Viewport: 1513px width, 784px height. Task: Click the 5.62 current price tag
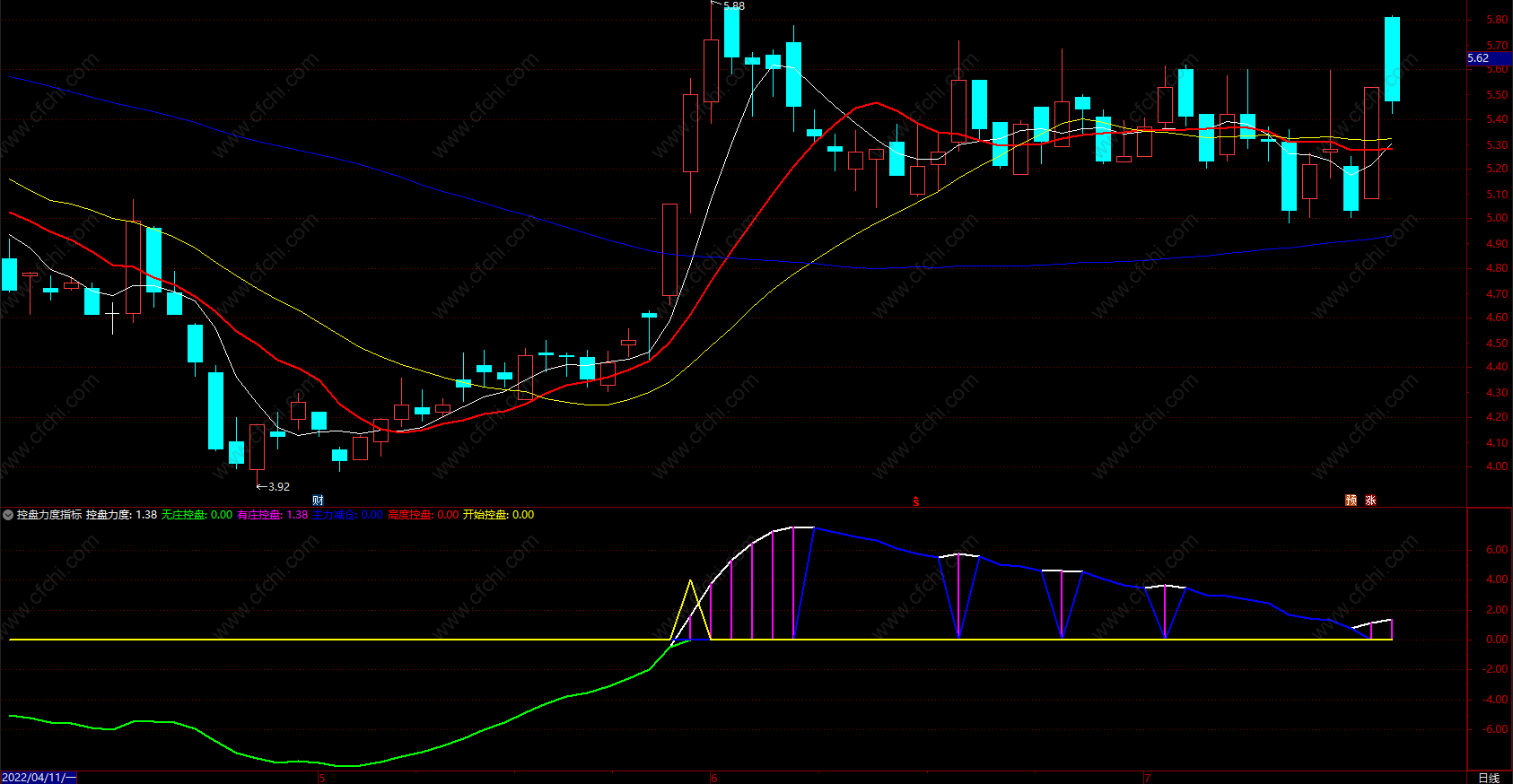(x=1489, y=58)
